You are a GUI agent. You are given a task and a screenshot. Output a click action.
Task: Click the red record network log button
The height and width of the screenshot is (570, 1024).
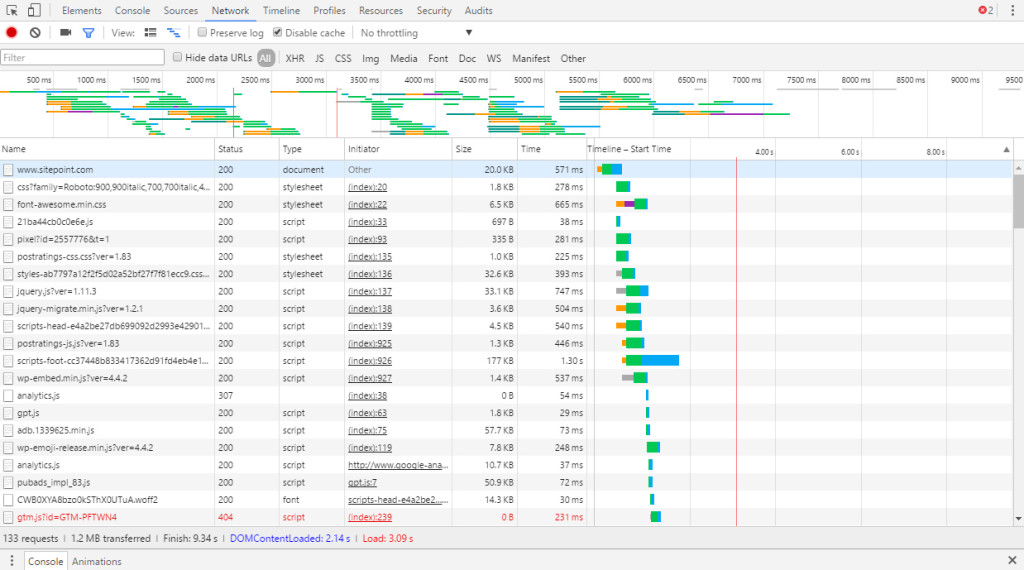coord(12,33)
